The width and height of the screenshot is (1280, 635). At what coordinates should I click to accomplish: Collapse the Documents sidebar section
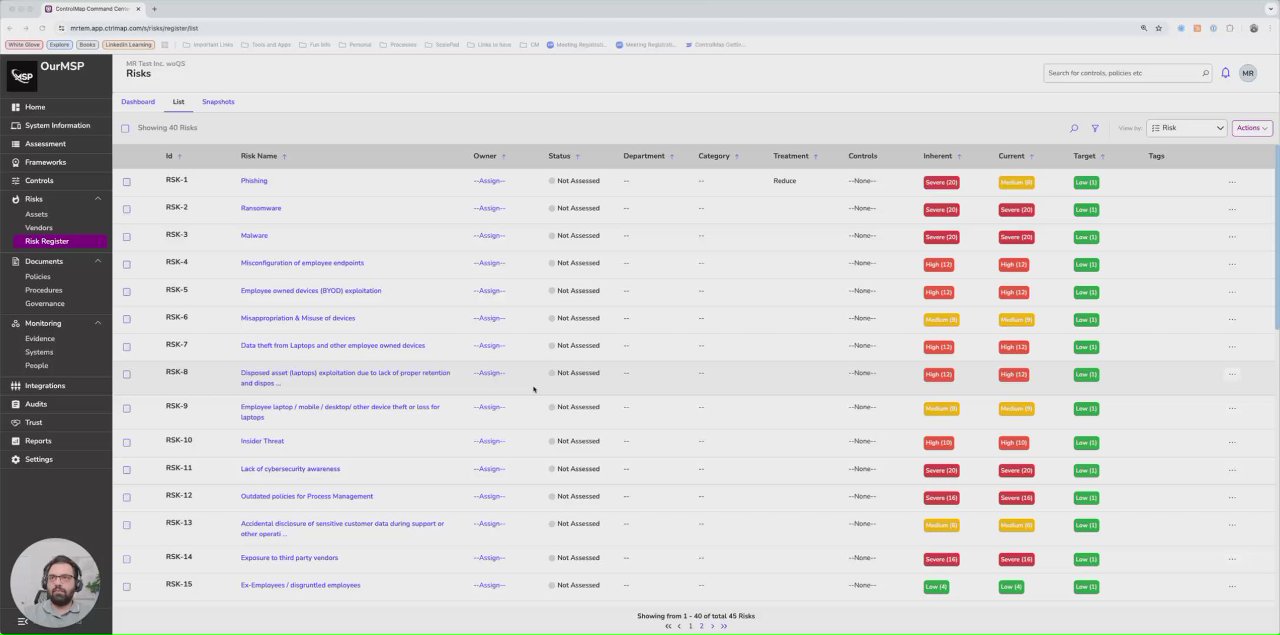point(98,261)
